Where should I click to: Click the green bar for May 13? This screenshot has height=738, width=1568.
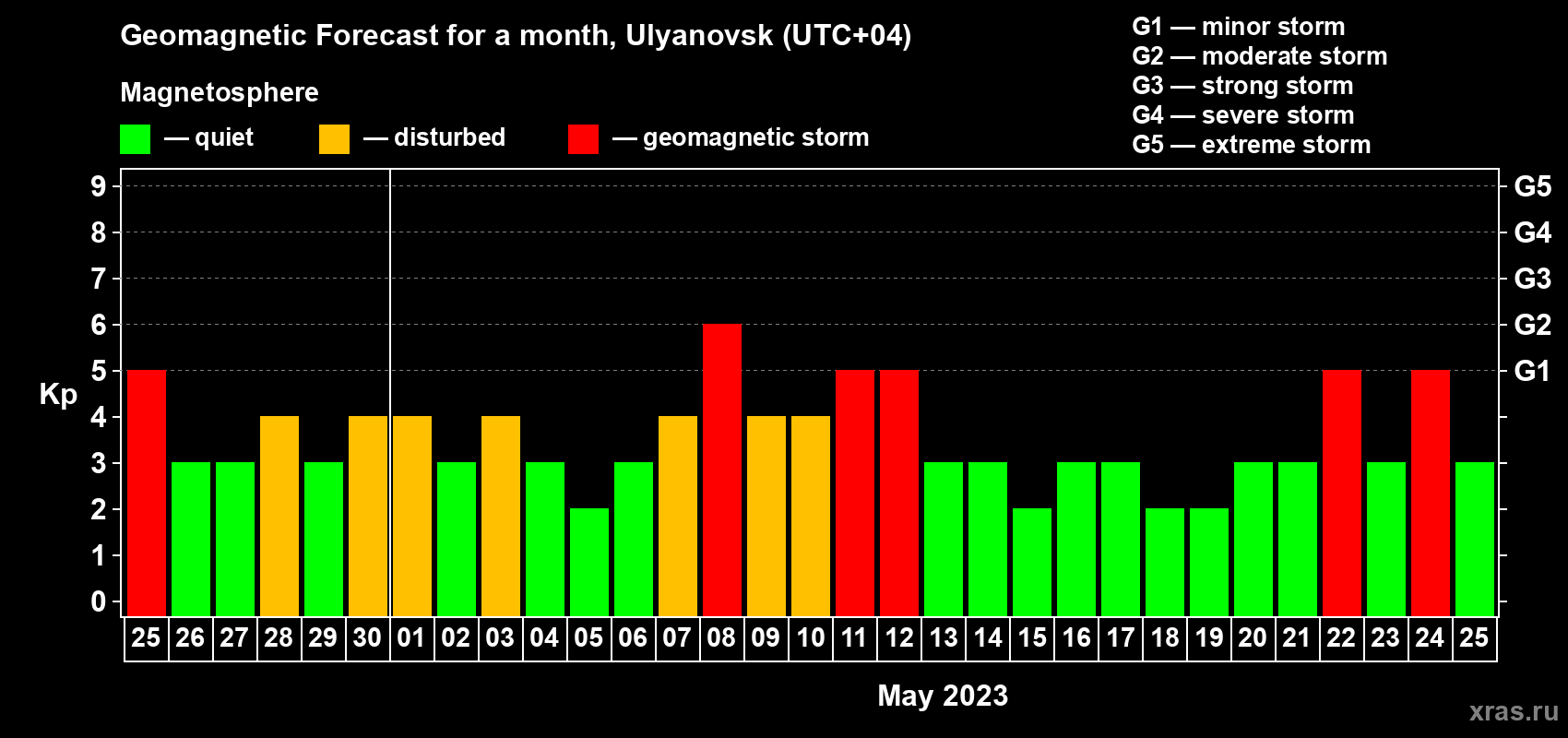(944, 540)
